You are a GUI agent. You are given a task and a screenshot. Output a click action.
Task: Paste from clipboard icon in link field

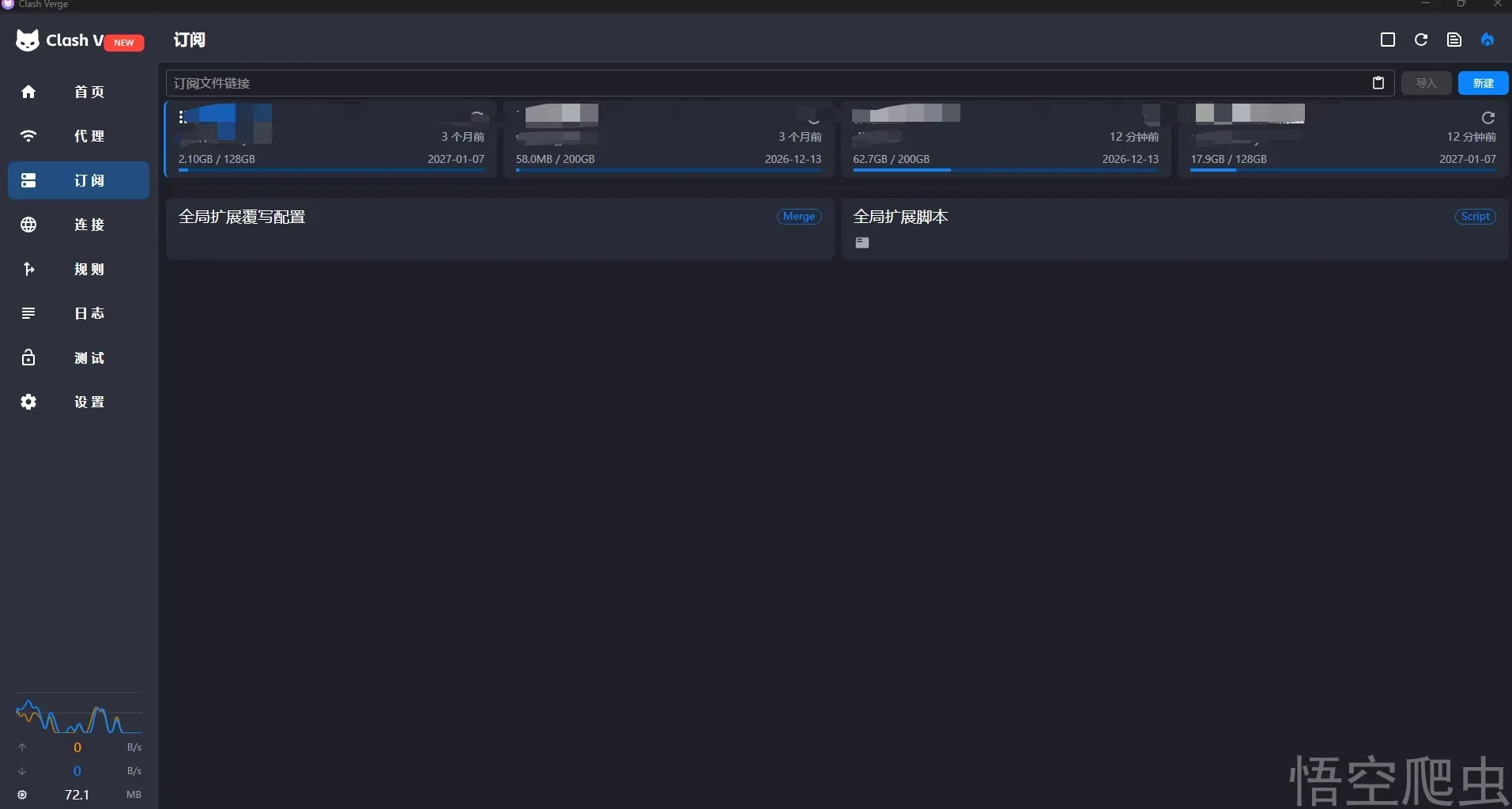[x=1378, y=83]
